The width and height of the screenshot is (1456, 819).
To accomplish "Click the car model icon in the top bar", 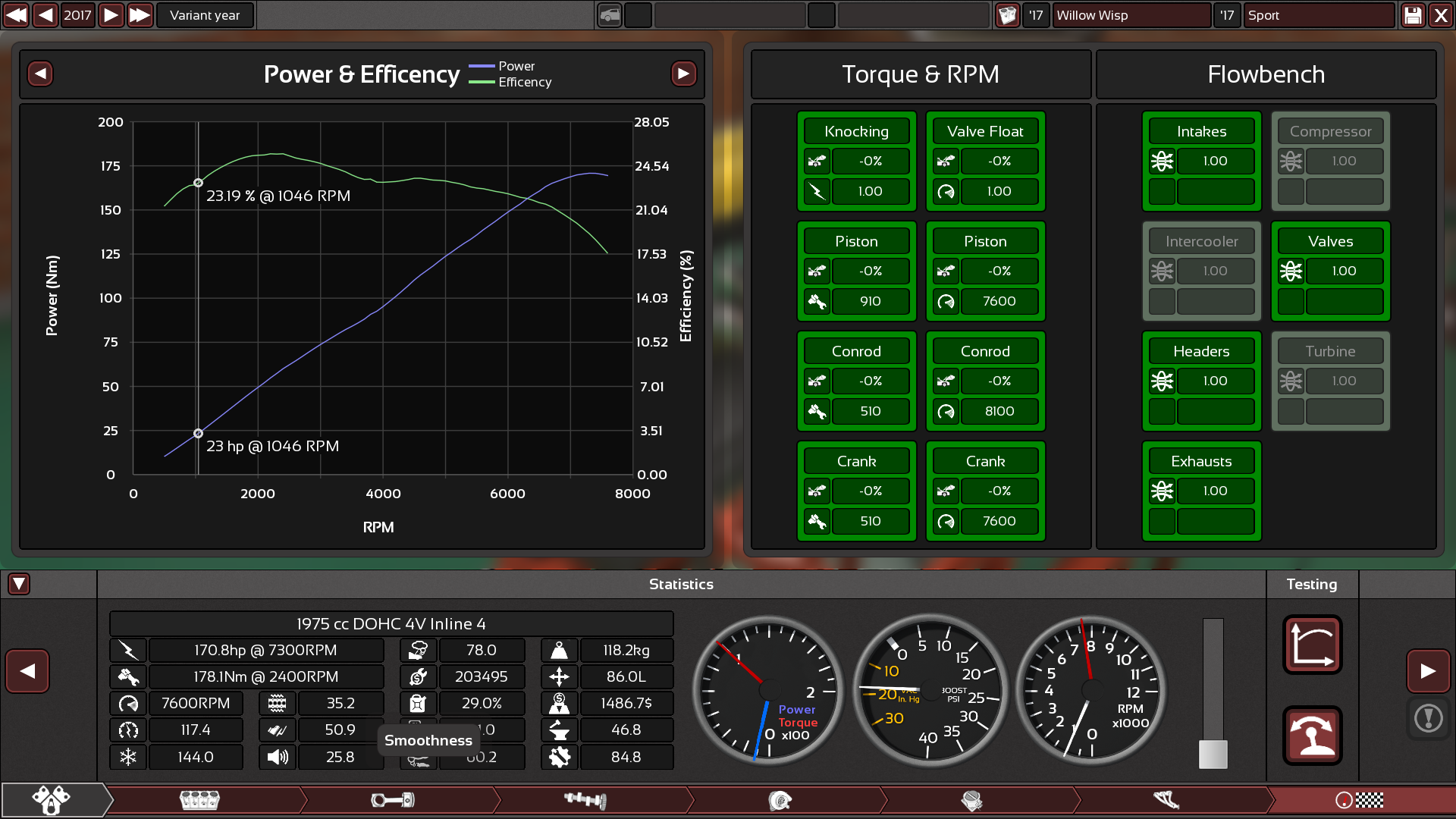I will pyautogui.click(x=610, y=15).
